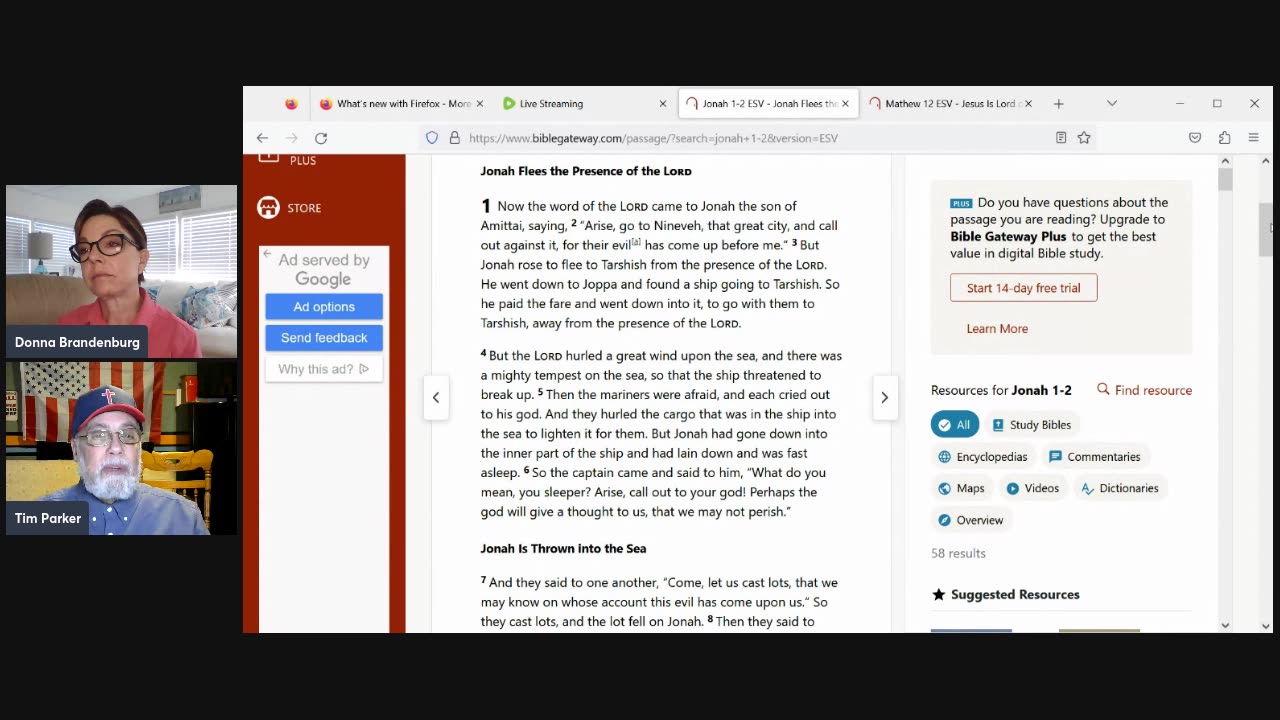Click the Suggested Resources heading
Viewport: 1280px width, 720px height.
[1015, 594]
